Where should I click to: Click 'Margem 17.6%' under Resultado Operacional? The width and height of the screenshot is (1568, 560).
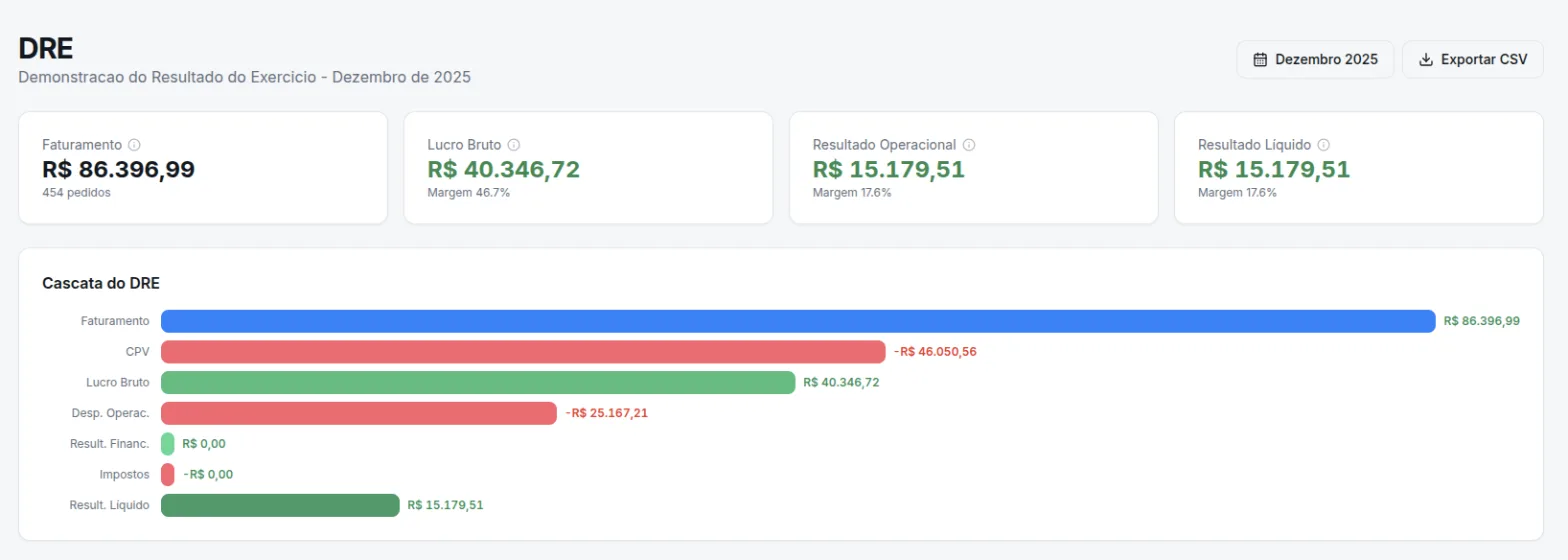click(852, 192)
